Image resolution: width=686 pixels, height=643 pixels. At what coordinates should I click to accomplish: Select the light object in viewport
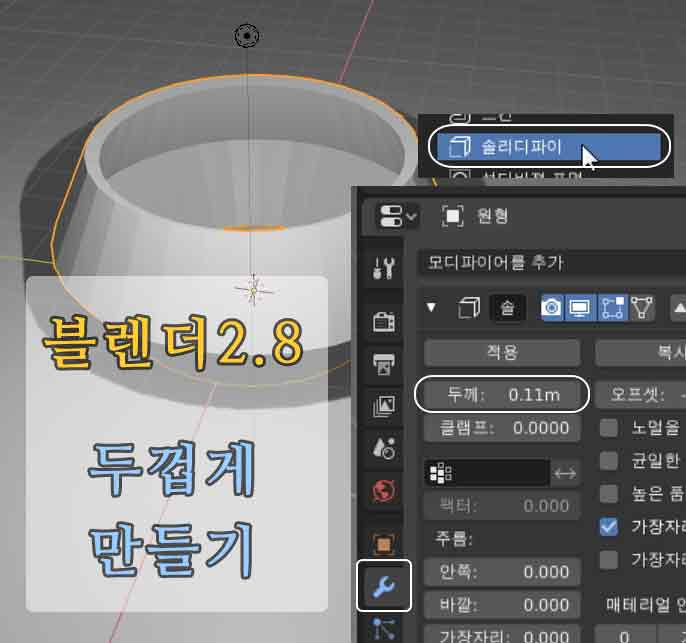247,36
